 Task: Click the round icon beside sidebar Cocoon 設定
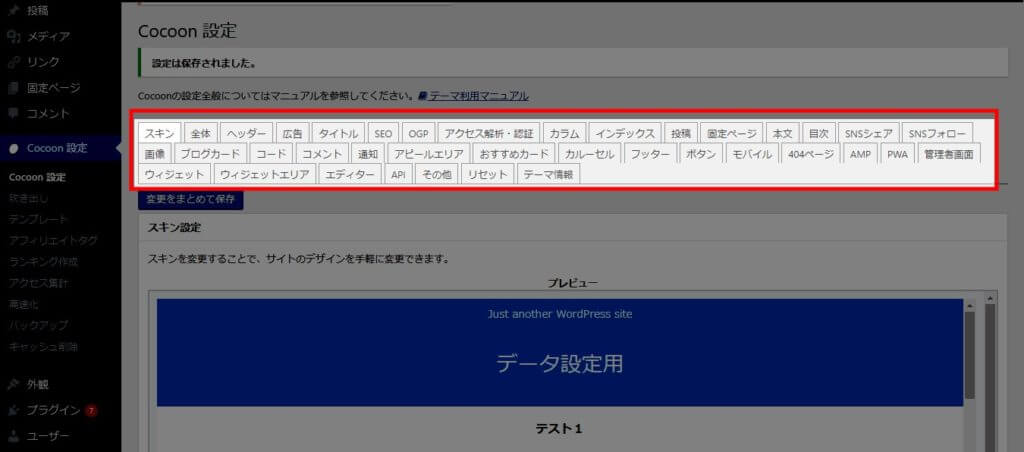pyautogui.click(x=14, y=148)
